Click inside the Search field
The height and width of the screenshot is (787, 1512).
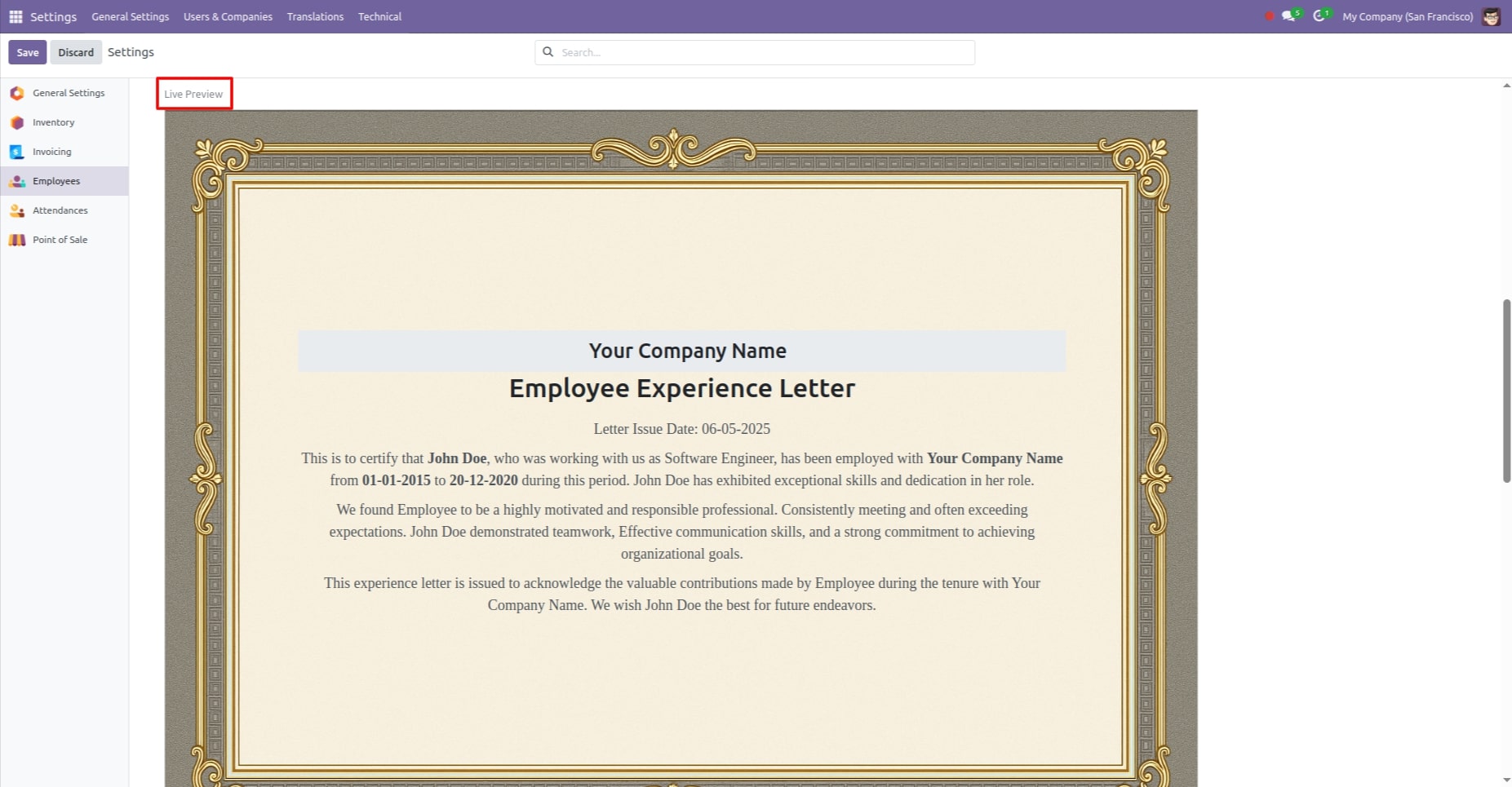(754, 51)
